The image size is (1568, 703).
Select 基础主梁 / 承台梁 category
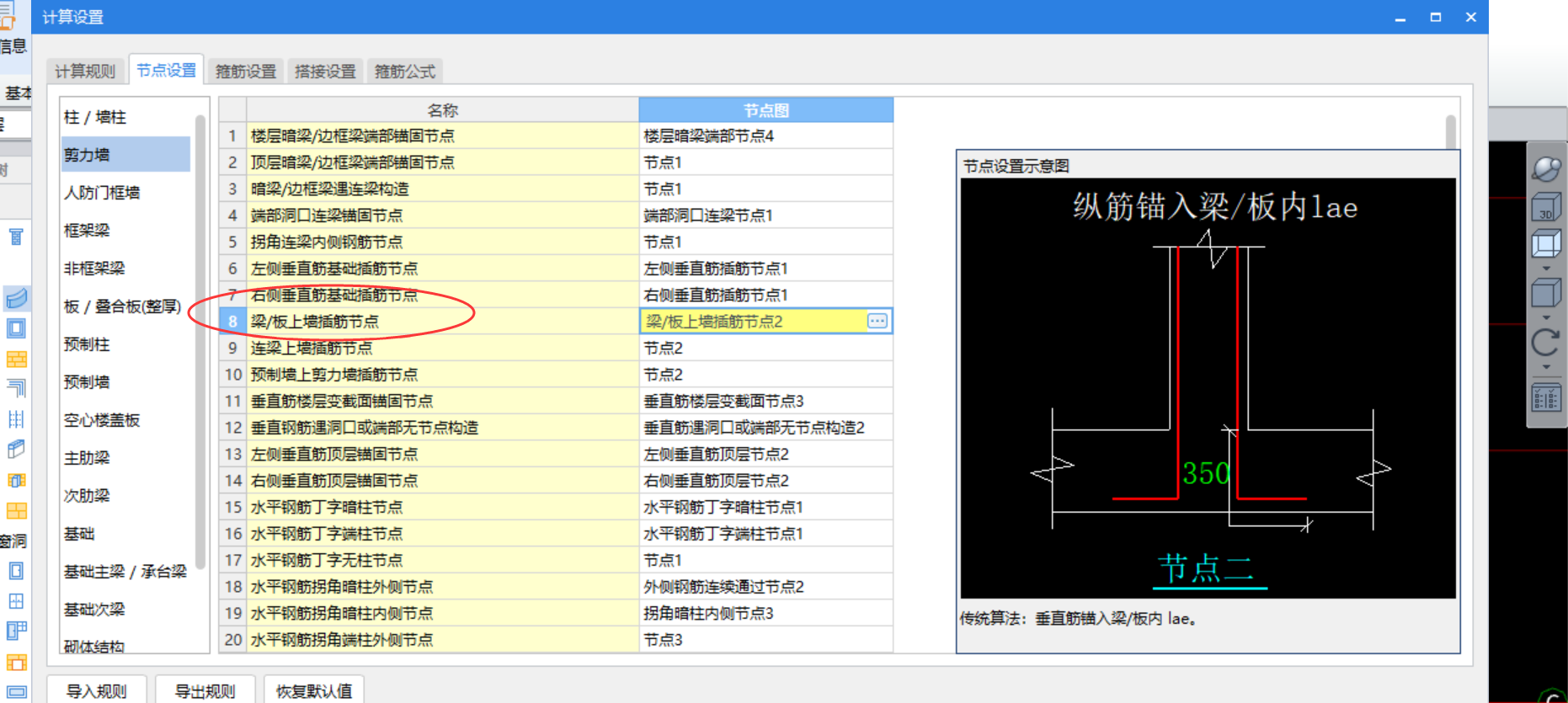125,572
